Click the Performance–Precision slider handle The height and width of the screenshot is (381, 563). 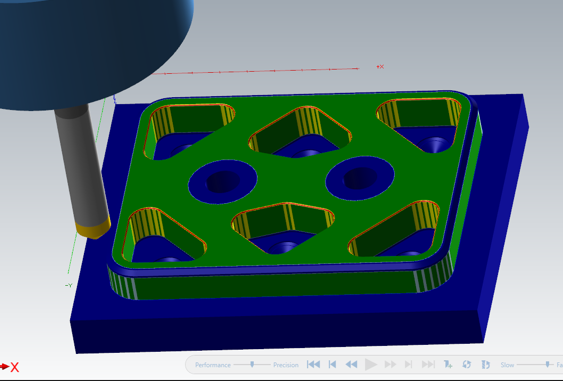[x=252, y=364]
